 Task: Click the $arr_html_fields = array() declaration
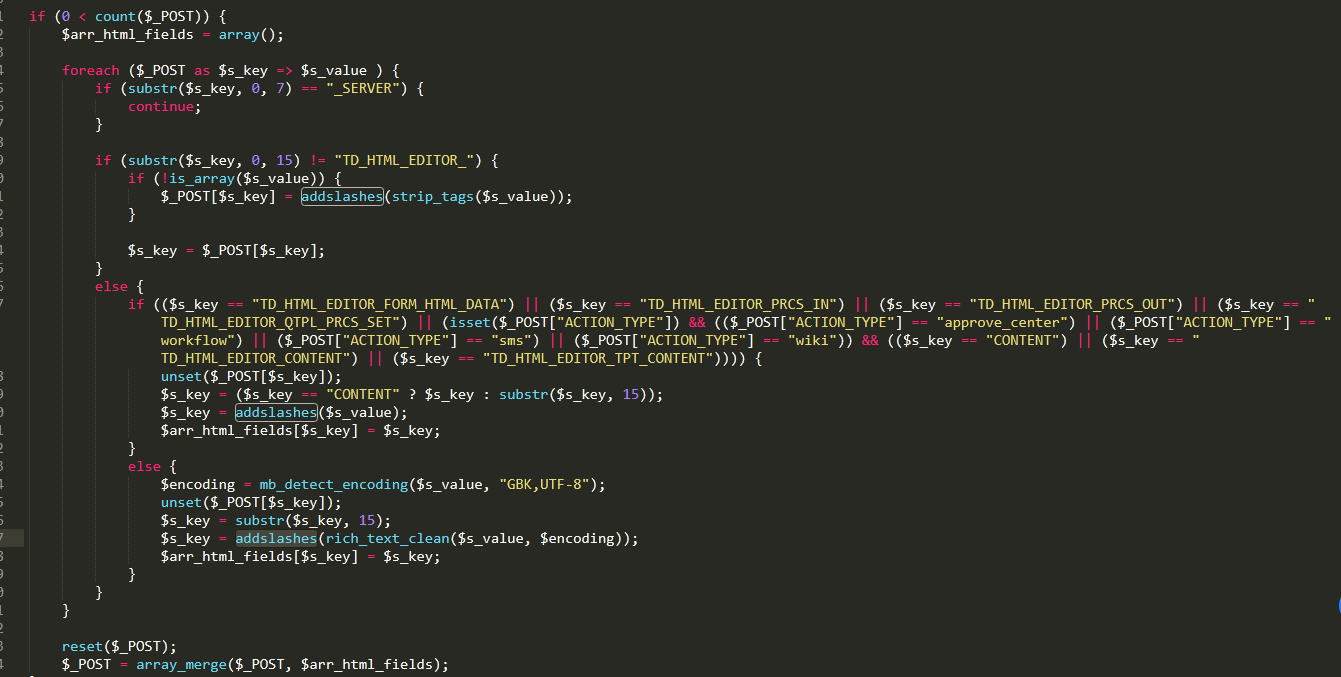pyautogui.click(x=173, y=35)
